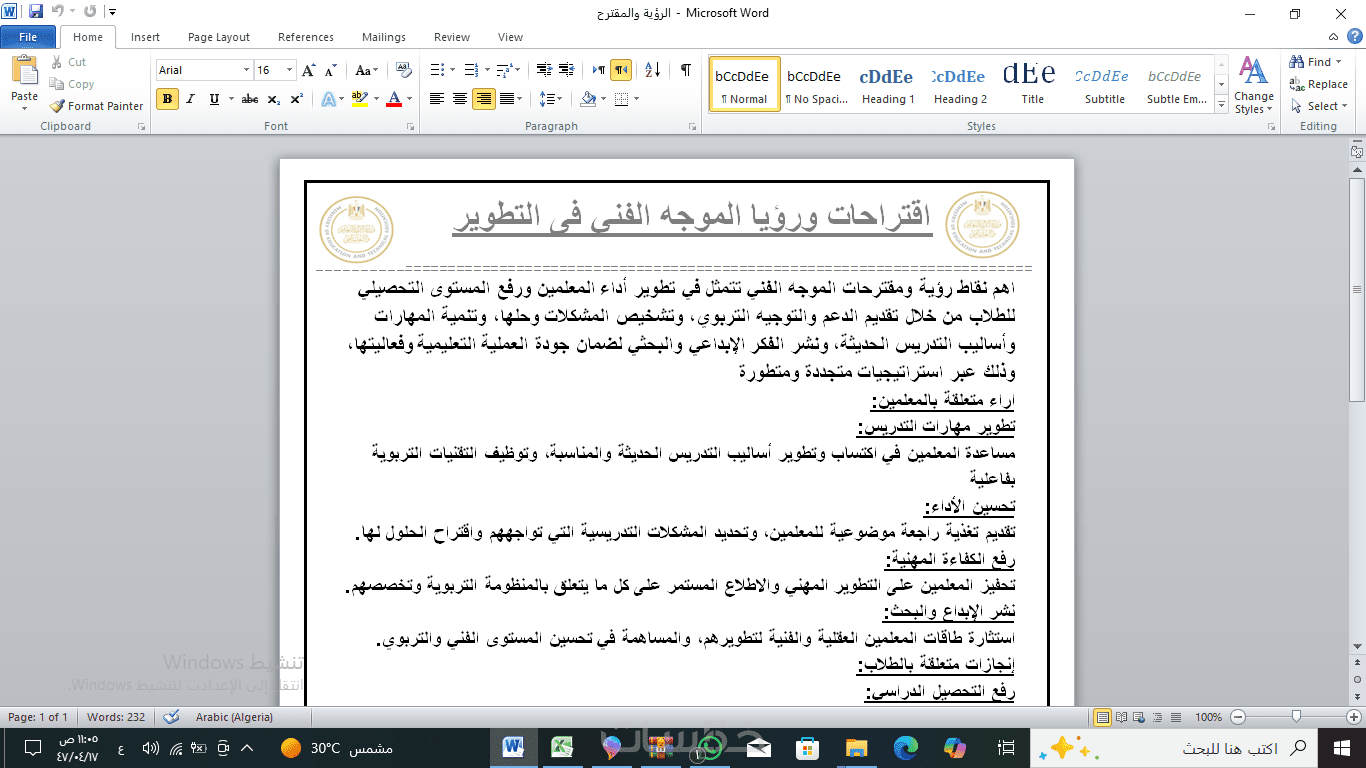
Task: Open the Mail app on the taskbar
Action: point(759,747)
